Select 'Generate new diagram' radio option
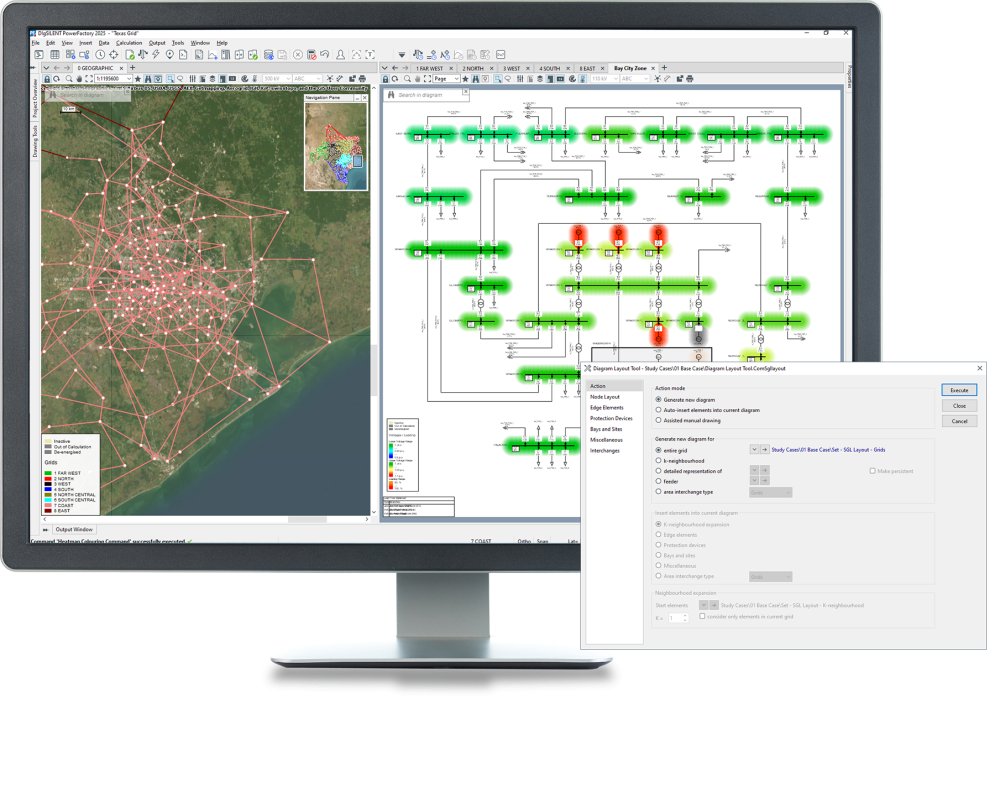The height and width of the screenshot is (788, 1000). coord(659,400)
